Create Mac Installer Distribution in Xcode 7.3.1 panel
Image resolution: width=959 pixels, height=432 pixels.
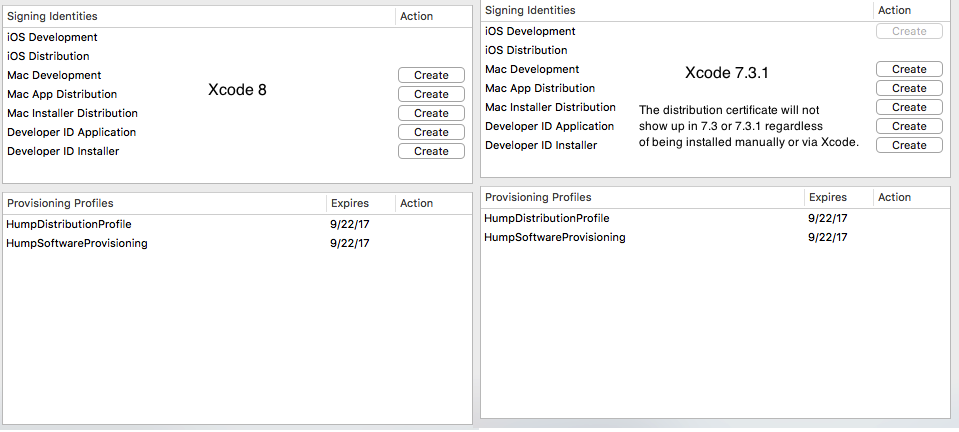click(909, 107)
